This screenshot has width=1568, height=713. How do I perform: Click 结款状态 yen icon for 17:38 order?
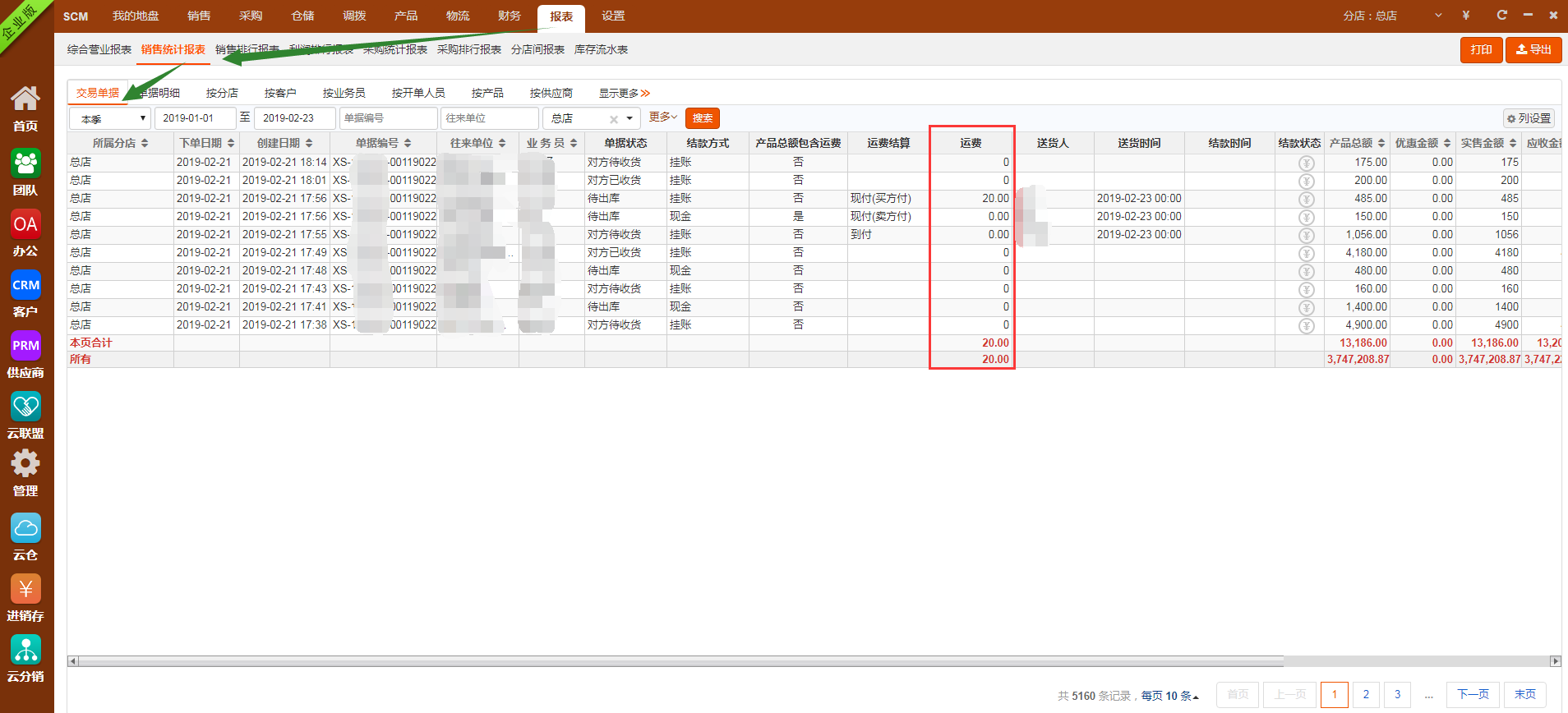point(1307,325)
